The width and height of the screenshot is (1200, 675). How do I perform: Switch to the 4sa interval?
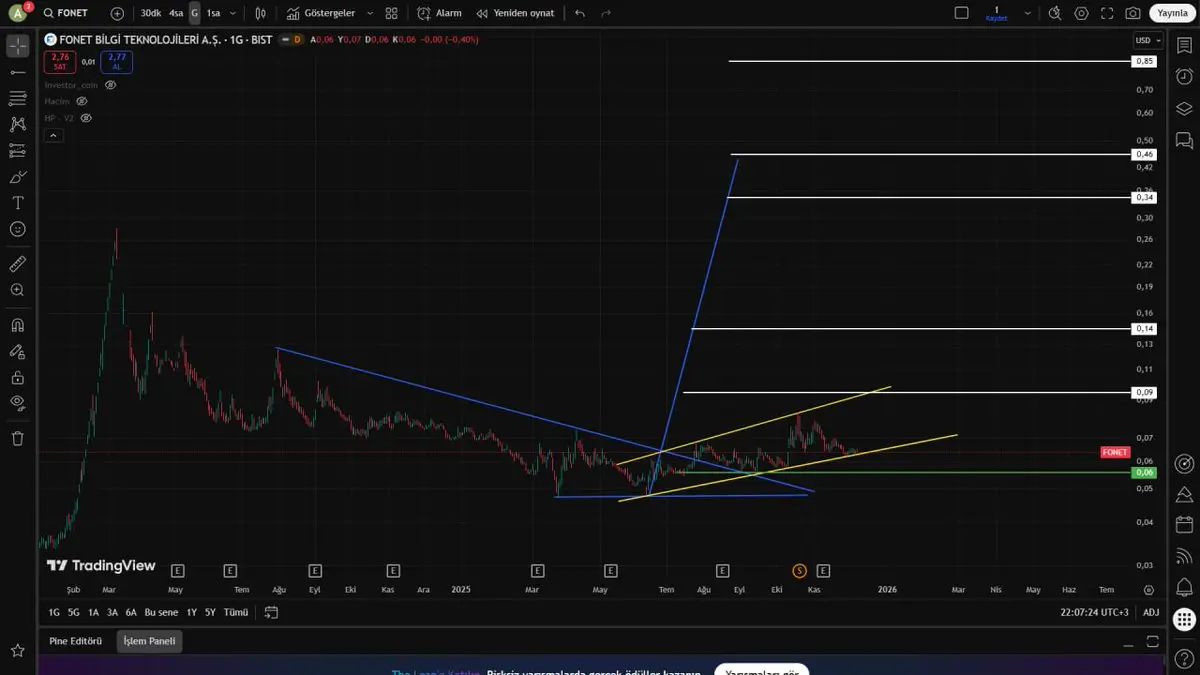(176, 13)
